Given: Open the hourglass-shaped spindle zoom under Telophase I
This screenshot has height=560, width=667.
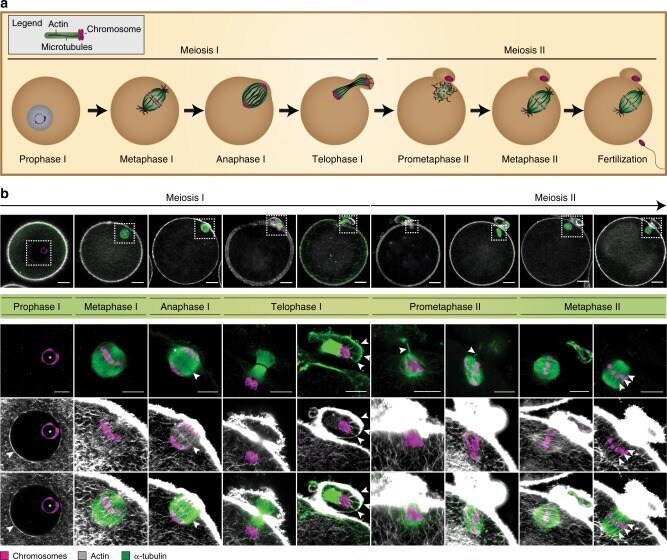Looking at the screenshot, I should click(259, 360).
